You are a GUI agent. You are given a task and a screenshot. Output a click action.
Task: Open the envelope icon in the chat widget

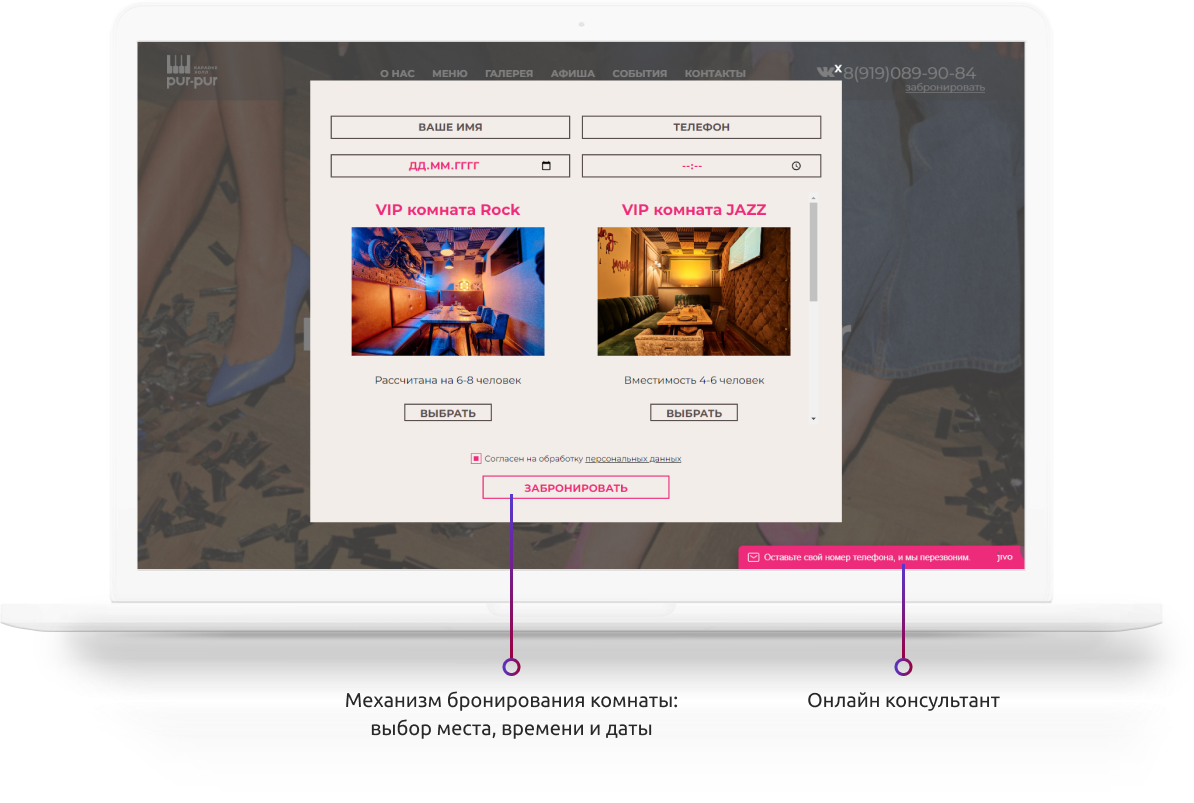(753, 557)
